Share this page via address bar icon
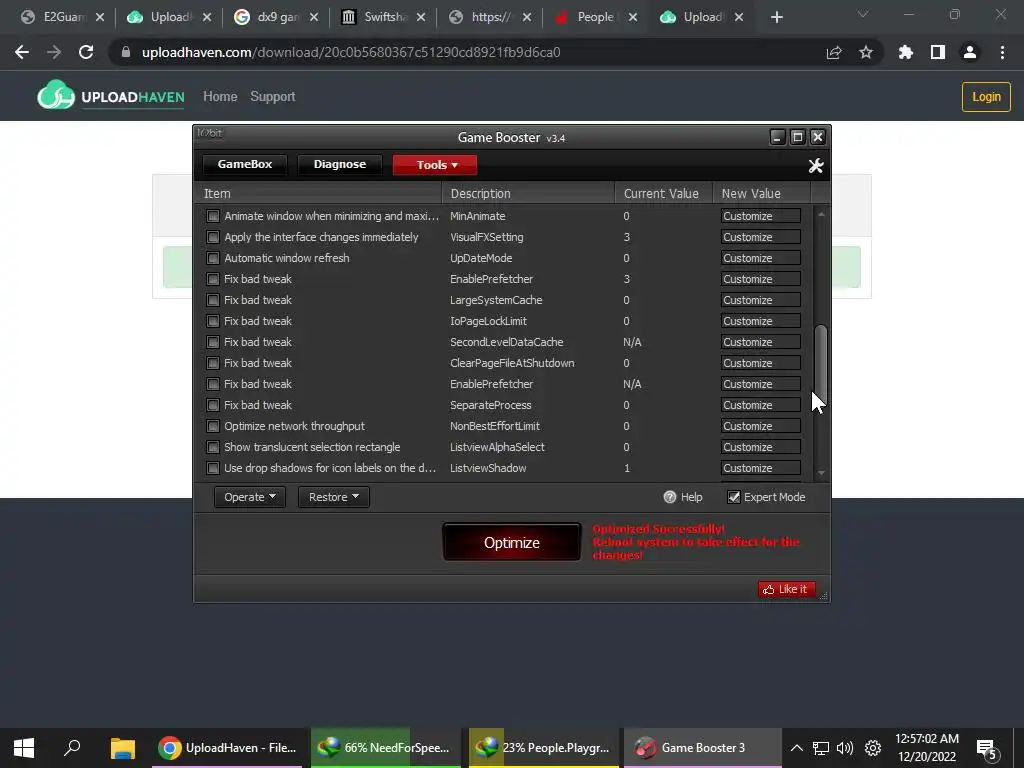Screen dimensions: 1024x768 tap(834, 52)
